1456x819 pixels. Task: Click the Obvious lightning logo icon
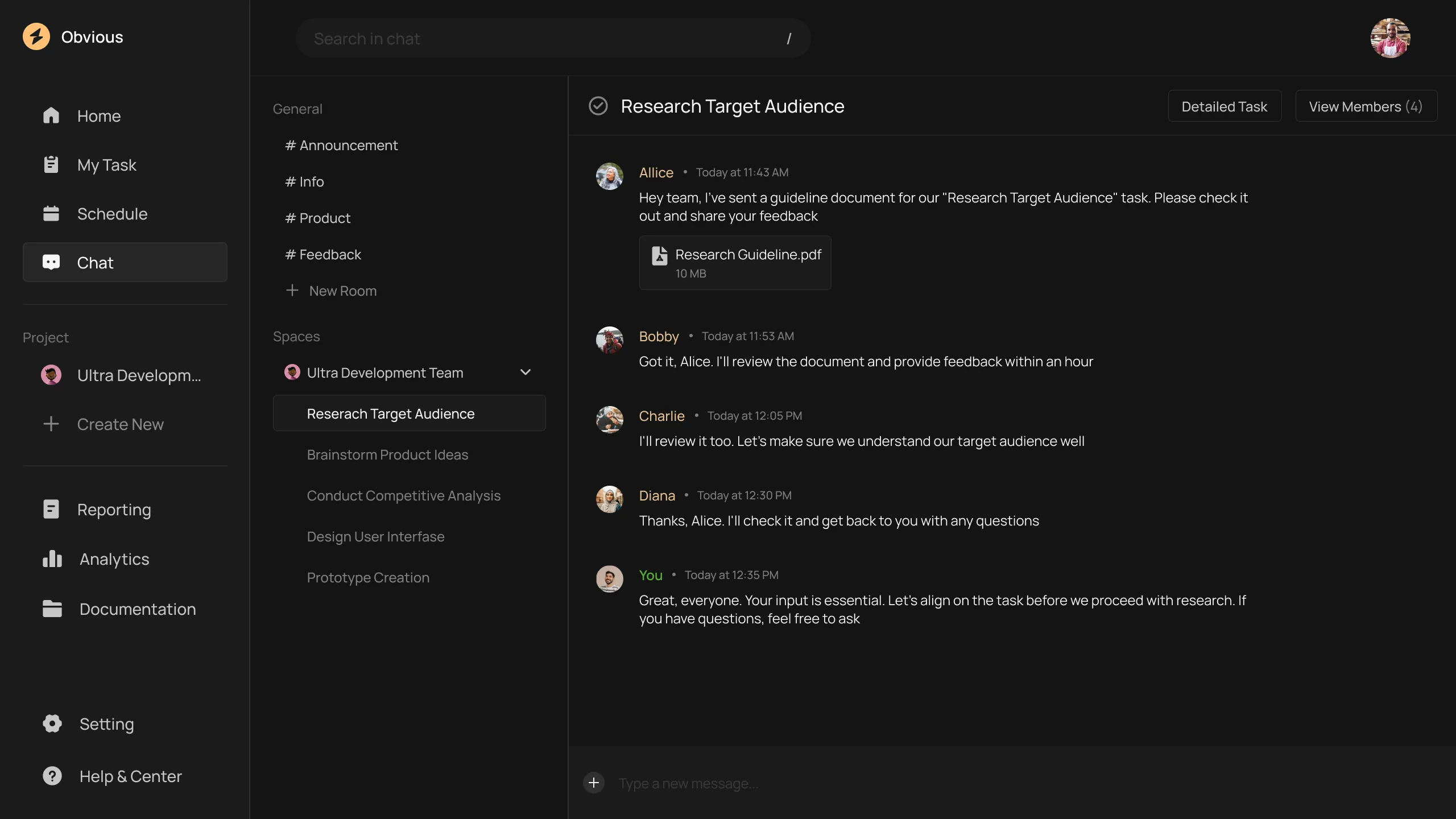click(36, 37)
